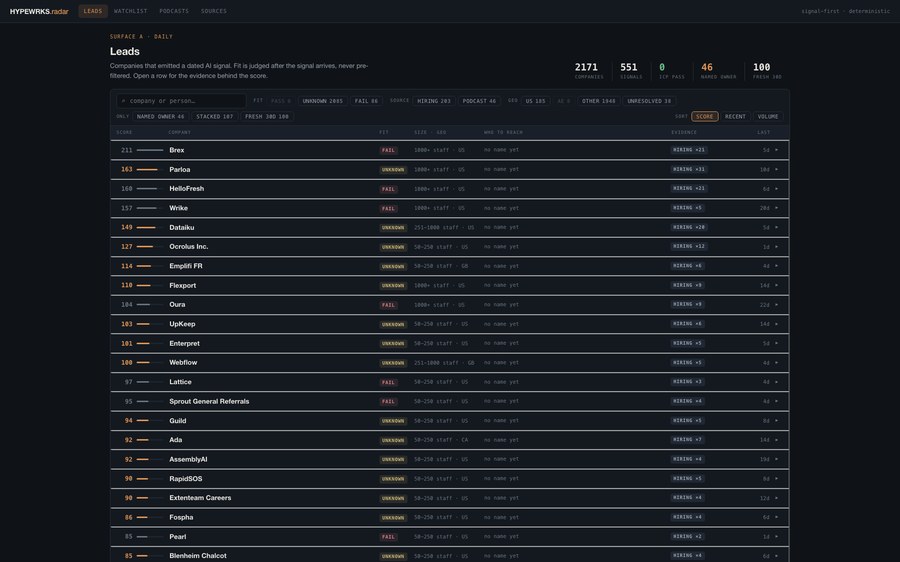The height and width of the screenshot is (562, 900).
Task: Click HIRING ×21 evidence on Brex row
Action: click(x=689, y=150)
